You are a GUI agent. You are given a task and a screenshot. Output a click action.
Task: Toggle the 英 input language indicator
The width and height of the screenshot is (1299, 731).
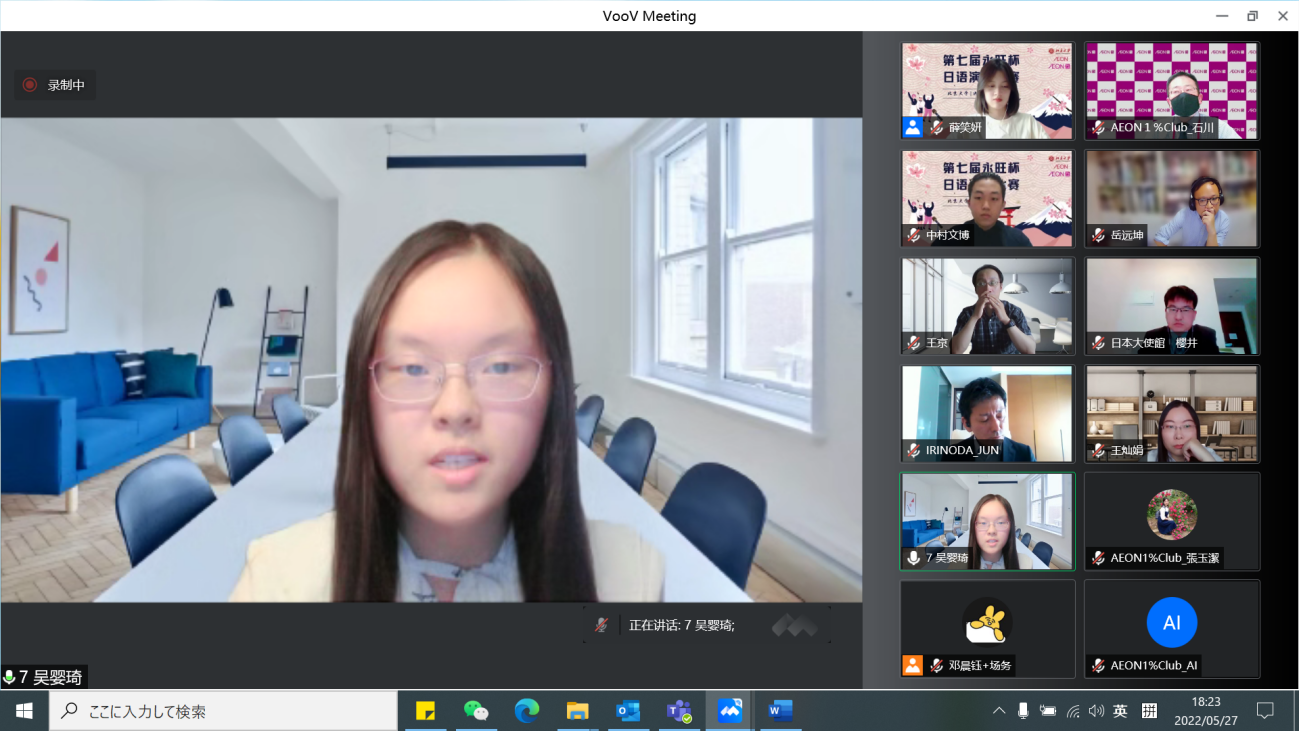click(x=1120, y=711)
